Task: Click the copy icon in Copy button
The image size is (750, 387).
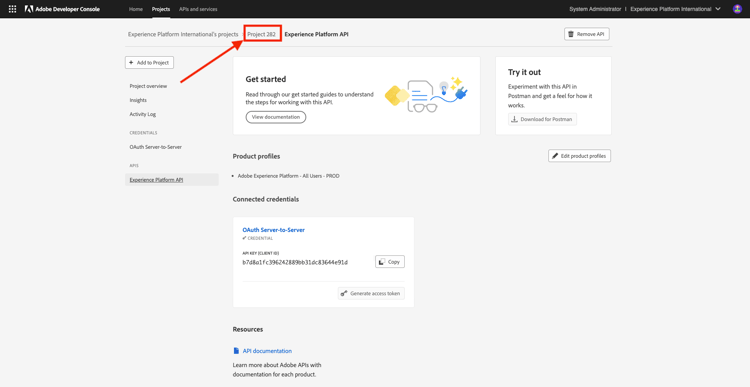Action: (x=382, y=262)
